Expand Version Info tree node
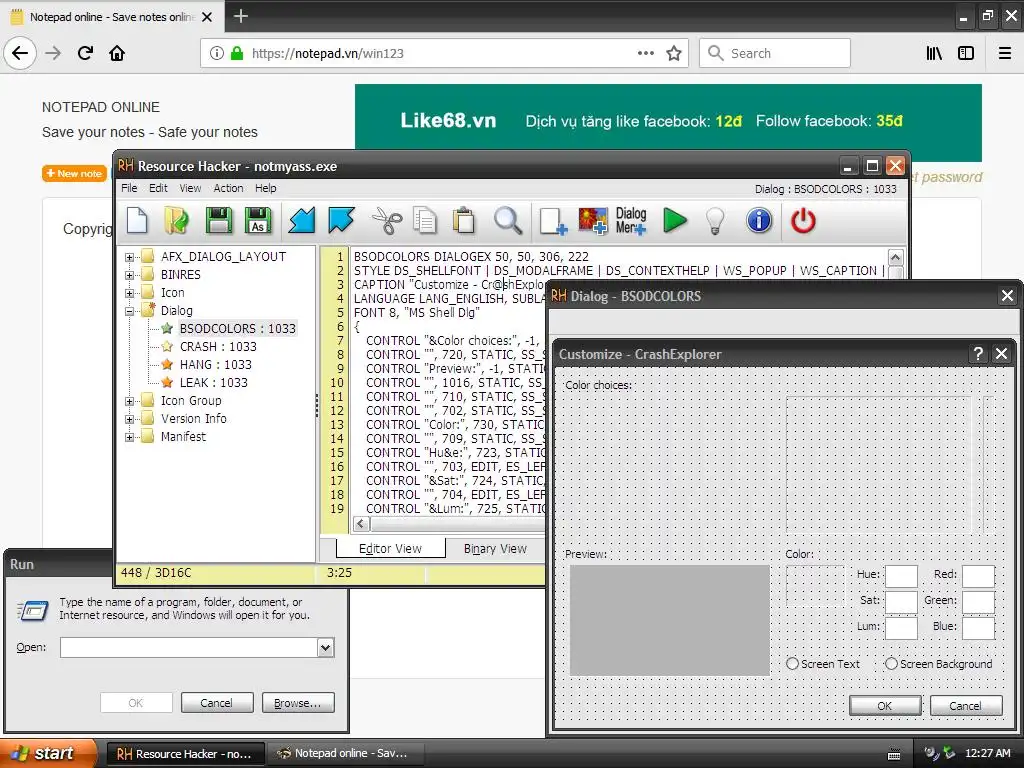The width and height of the screenshot is (1024, 768). pos(129,419)
